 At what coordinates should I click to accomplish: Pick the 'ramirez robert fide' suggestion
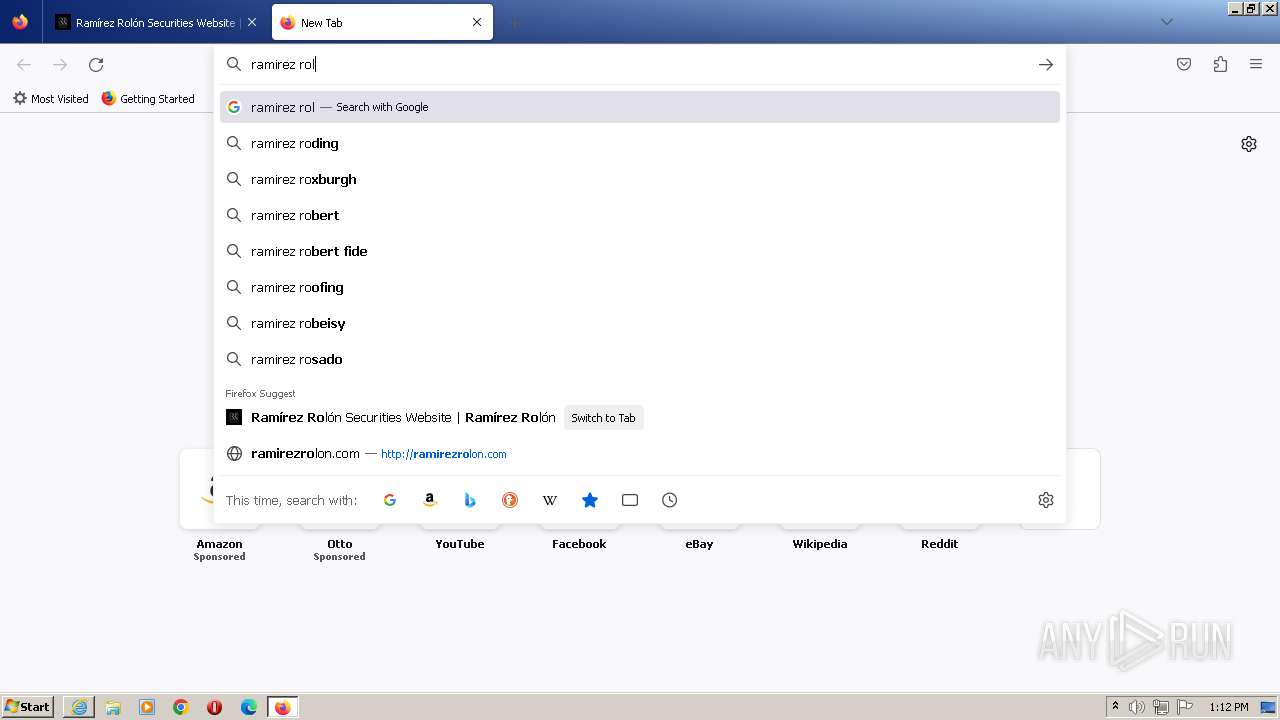pos(640,251)
